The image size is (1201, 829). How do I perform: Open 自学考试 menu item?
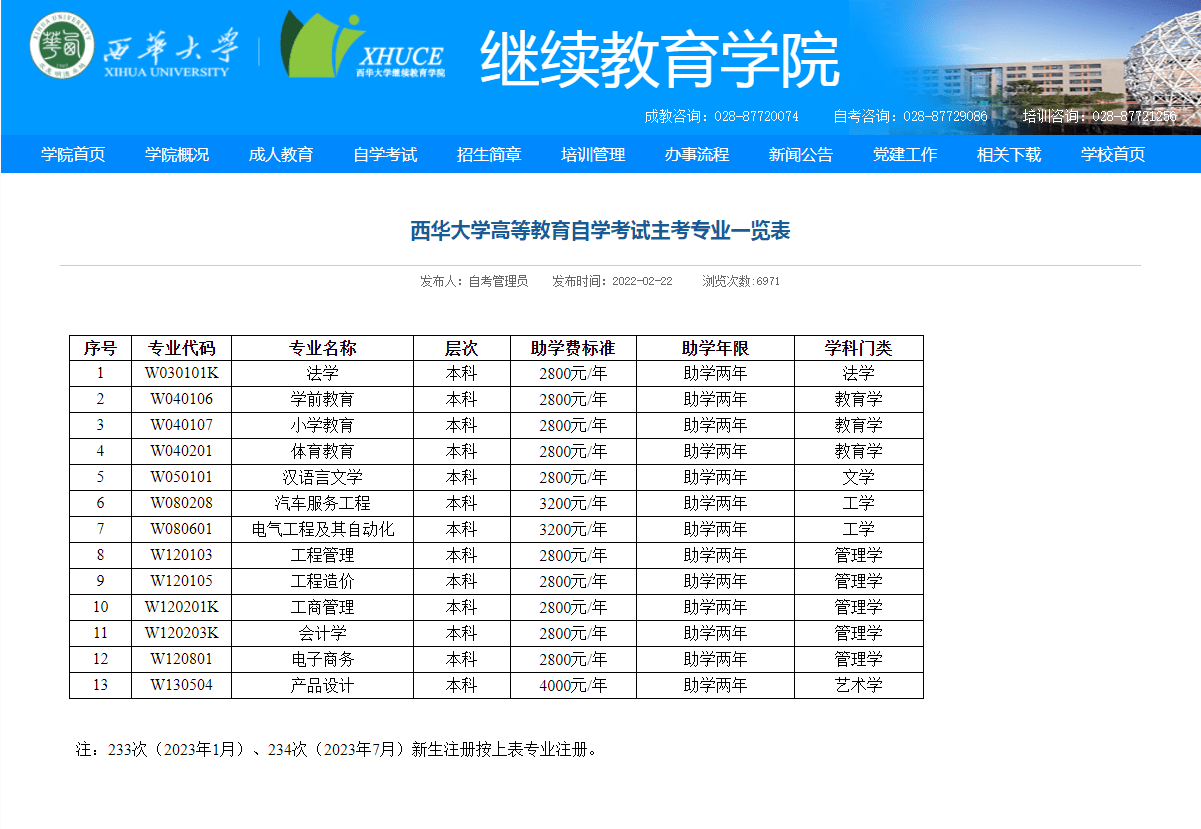[385, 154]
